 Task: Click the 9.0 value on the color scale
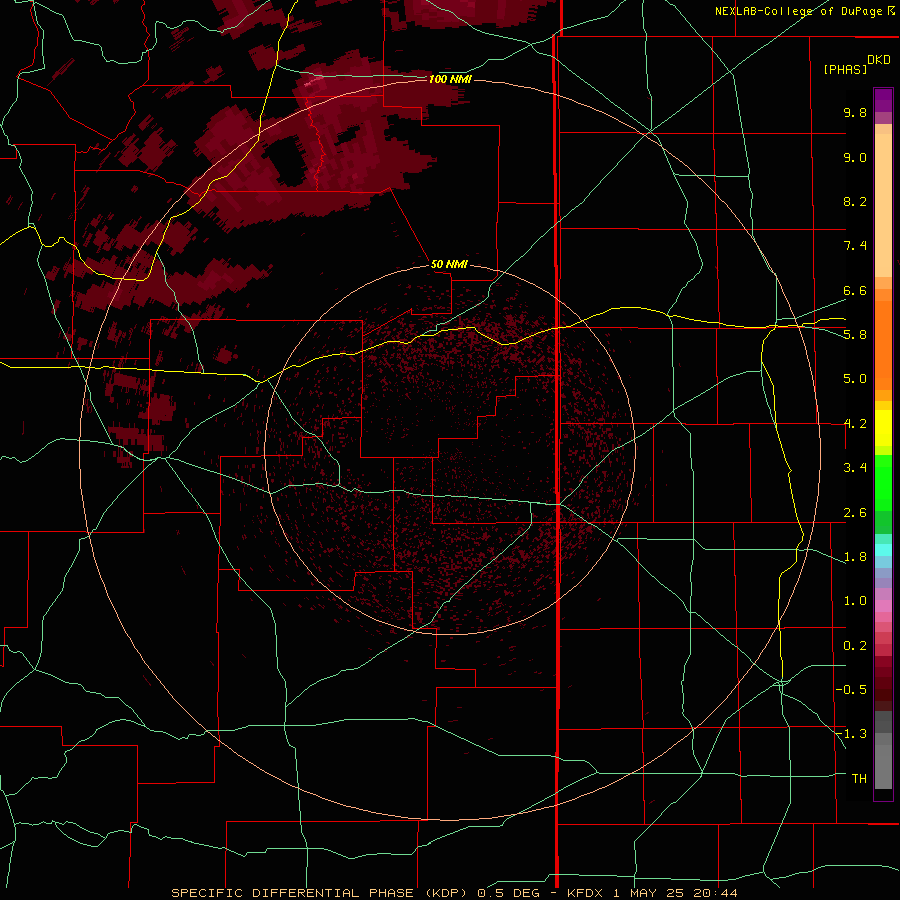click(855, 157)
